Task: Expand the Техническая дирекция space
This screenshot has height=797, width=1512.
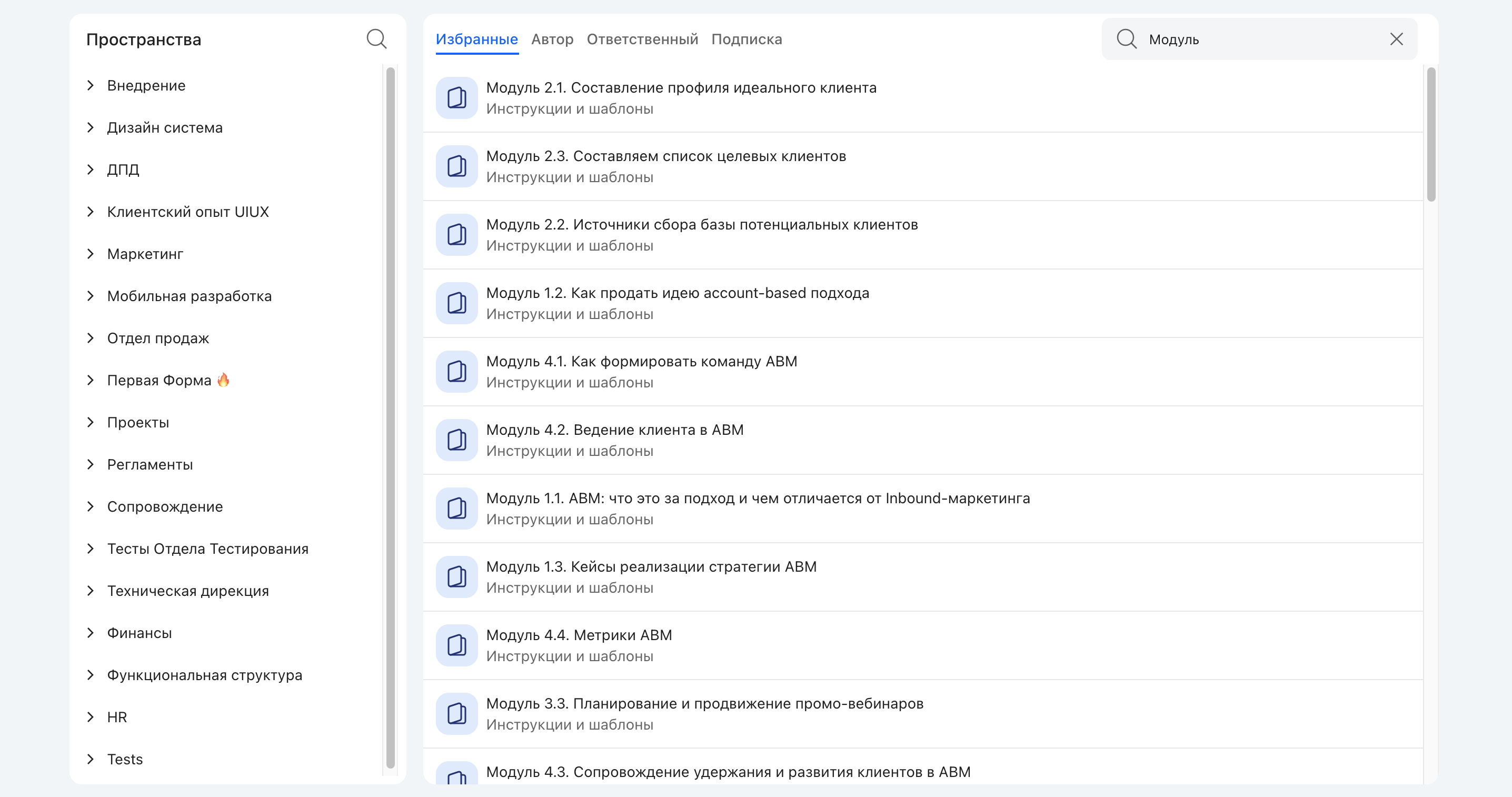Action: [91, 591]
